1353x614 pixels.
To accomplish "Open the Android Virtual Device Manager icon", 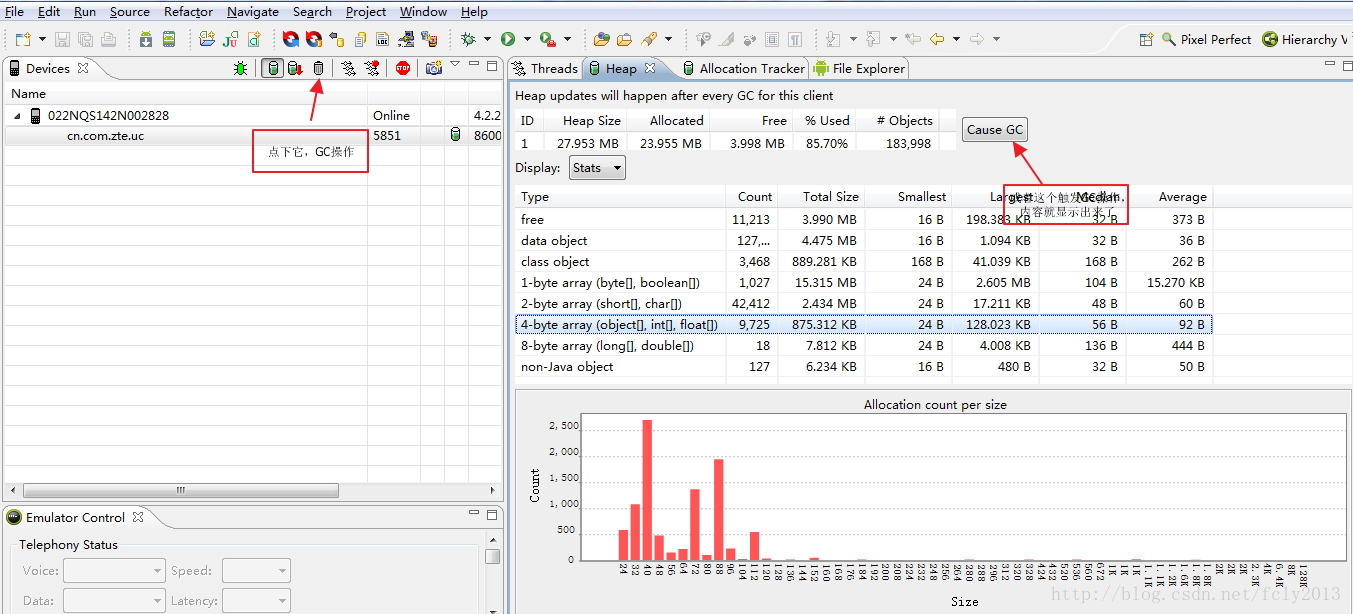I will pyautogui.click(x=169, y=40).
